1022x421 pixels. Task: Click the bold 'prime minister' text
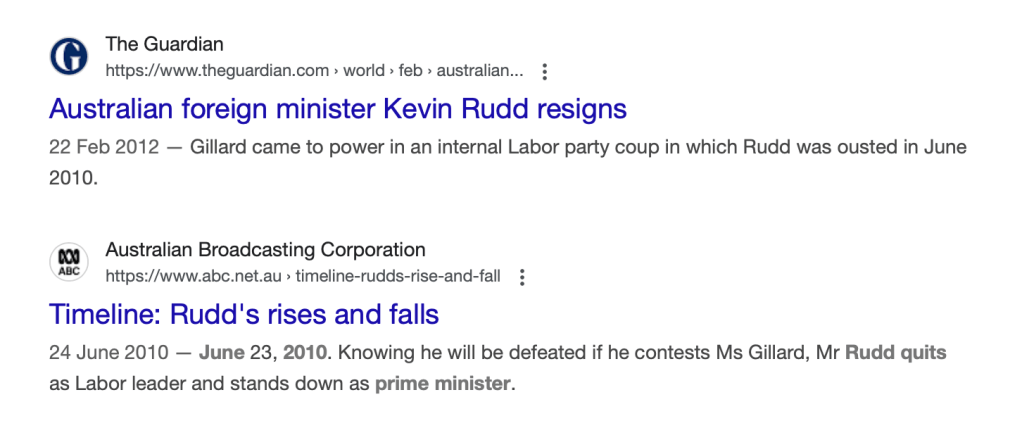pos(443,383)
